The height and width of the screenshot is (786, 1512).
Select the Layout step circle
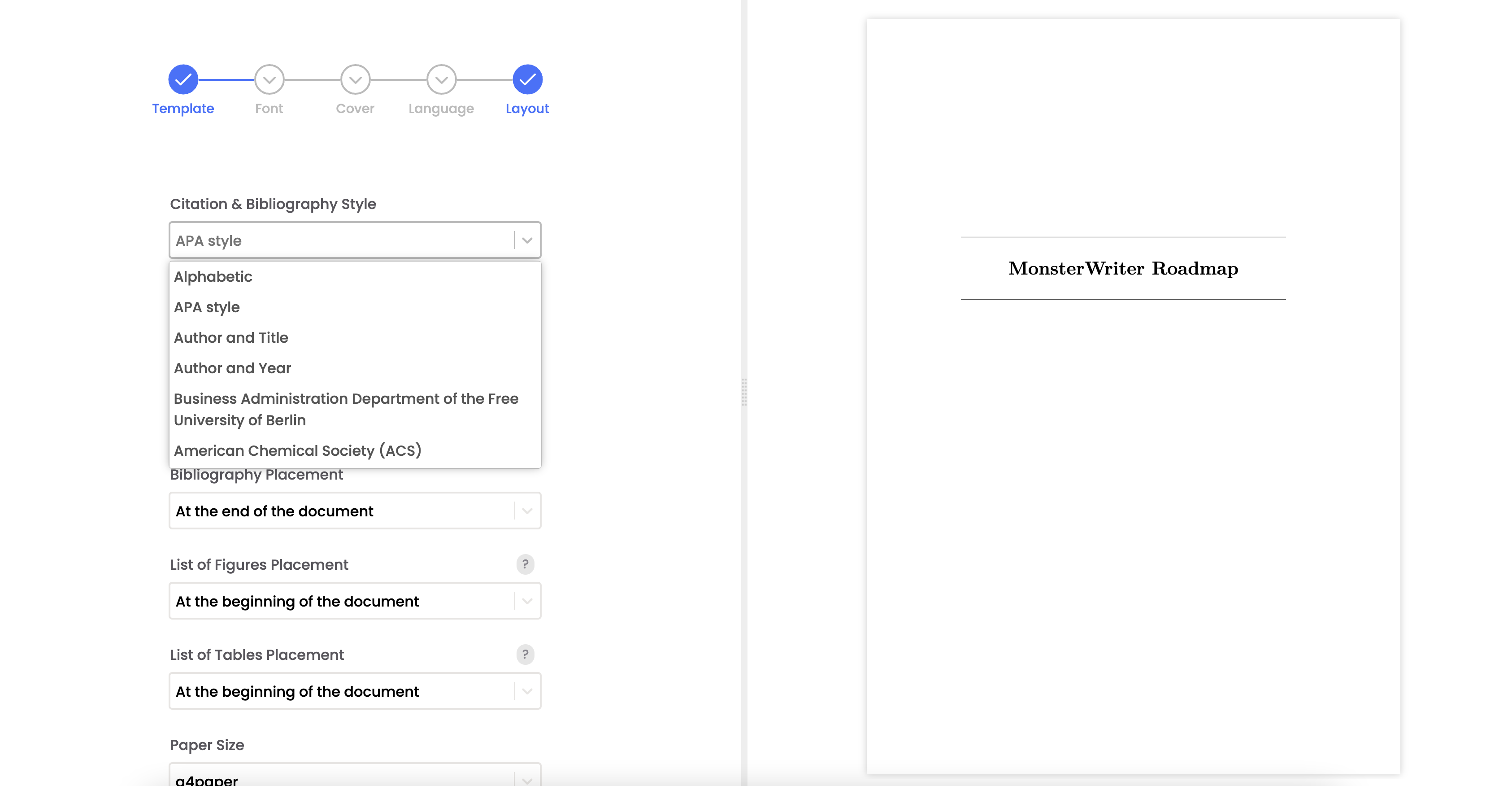pos(528,79)
